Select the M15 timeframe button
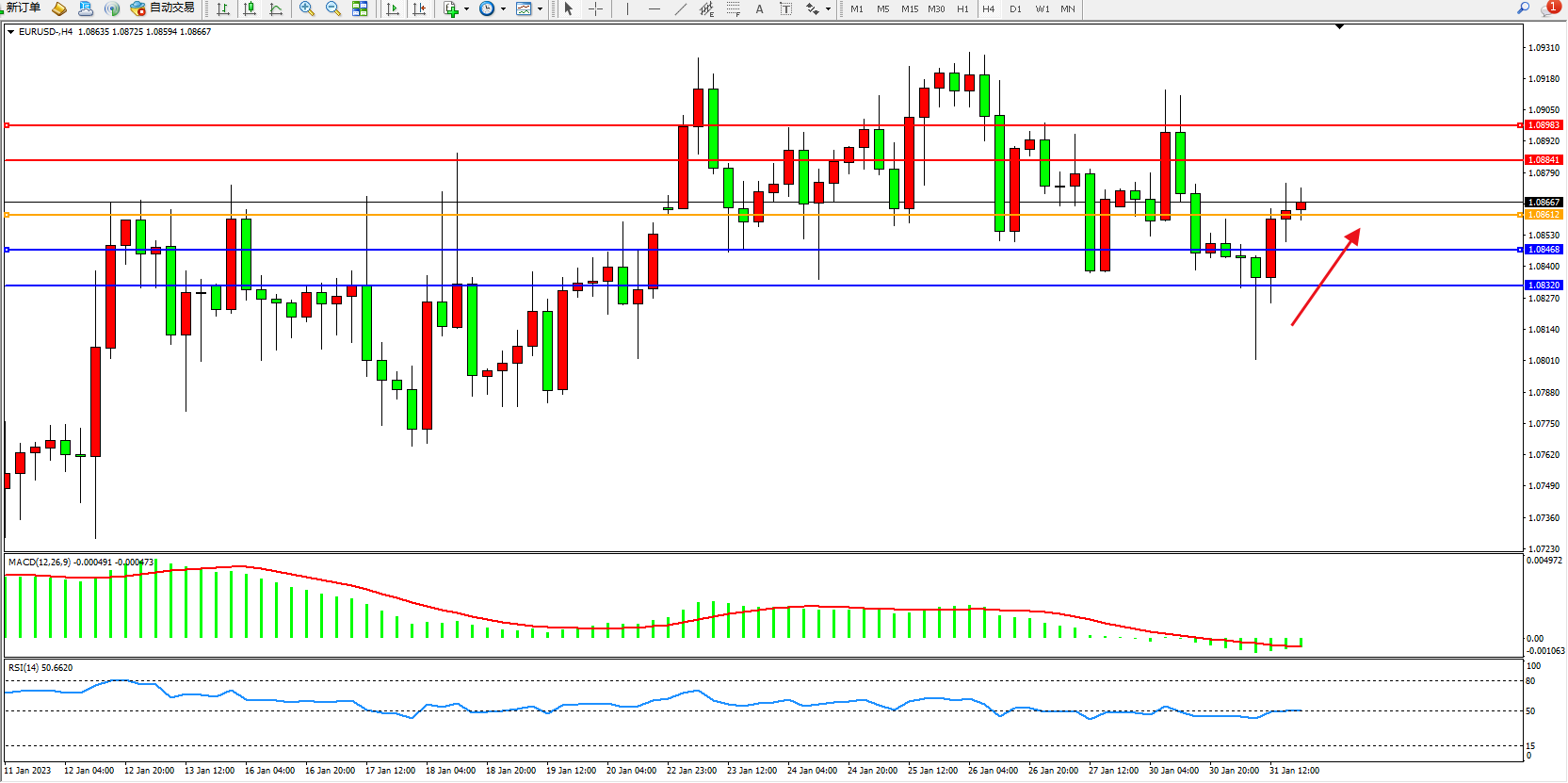This screenshot has width=1568, height=783. 909,9
